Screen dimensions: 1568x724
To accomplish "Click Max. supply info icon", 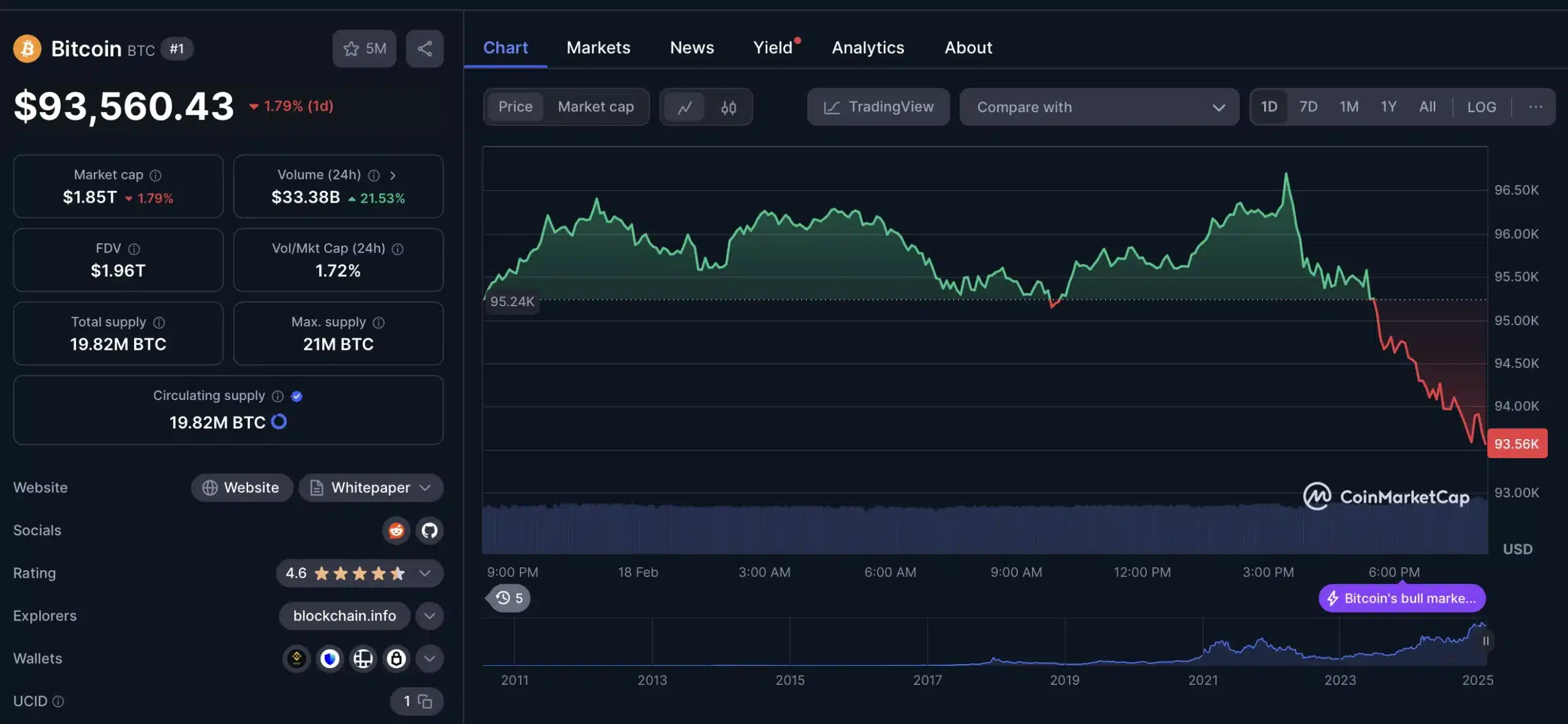I will (379, 322).
